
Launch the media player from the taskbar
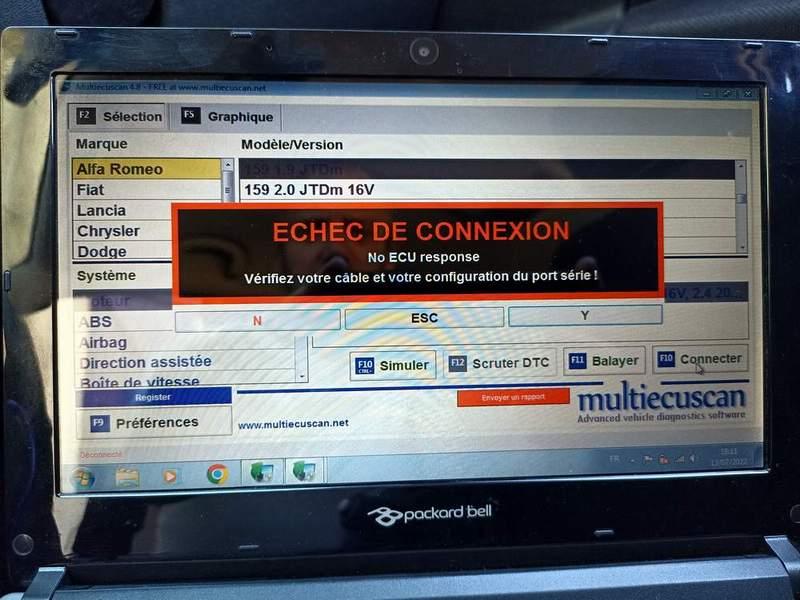pos(170,476)
